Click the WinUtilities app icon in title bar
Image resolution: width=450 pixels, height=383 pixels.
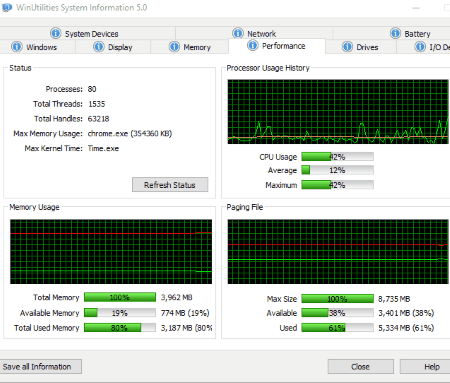(x=6, y=7)
